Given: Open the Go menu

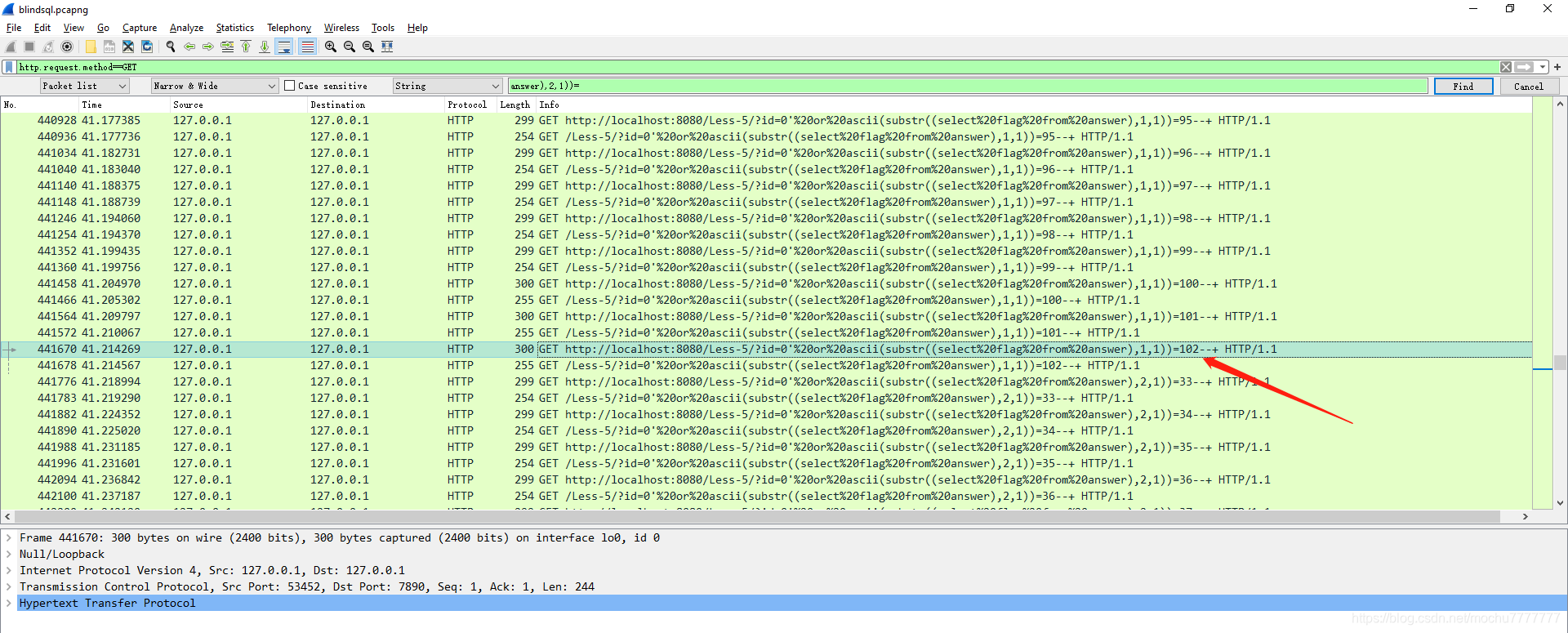Looking at the screenshot, I should (103, 28).
